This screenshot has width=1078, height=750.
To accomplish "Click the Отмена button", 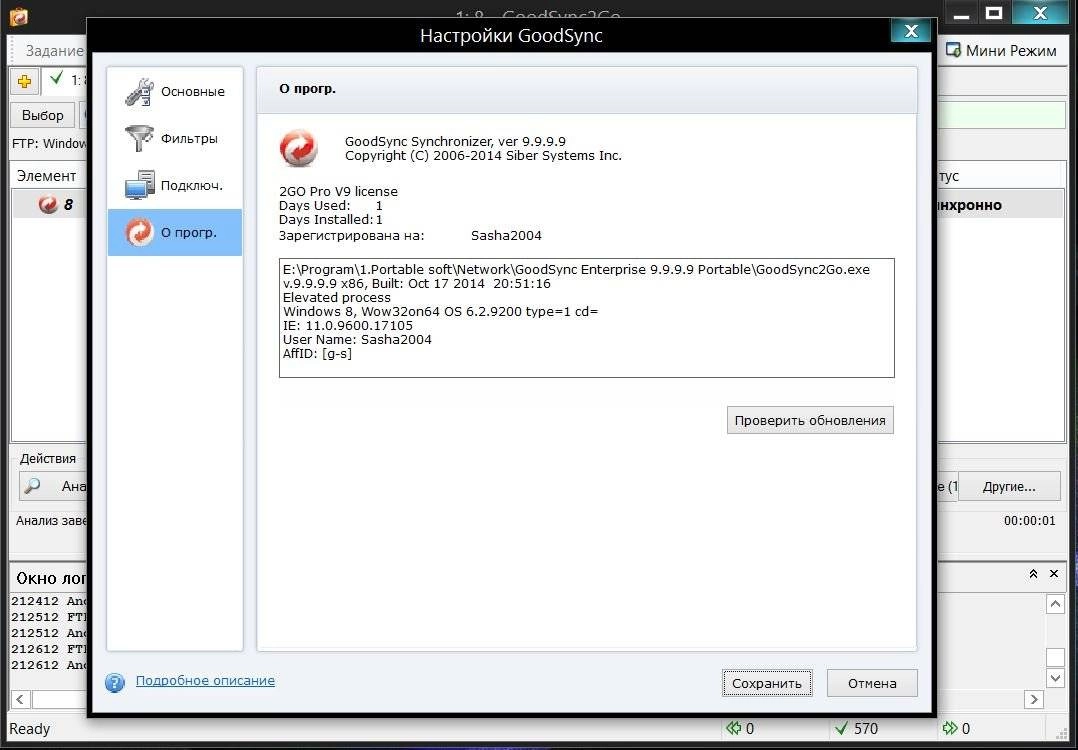I will pos(872,683).
